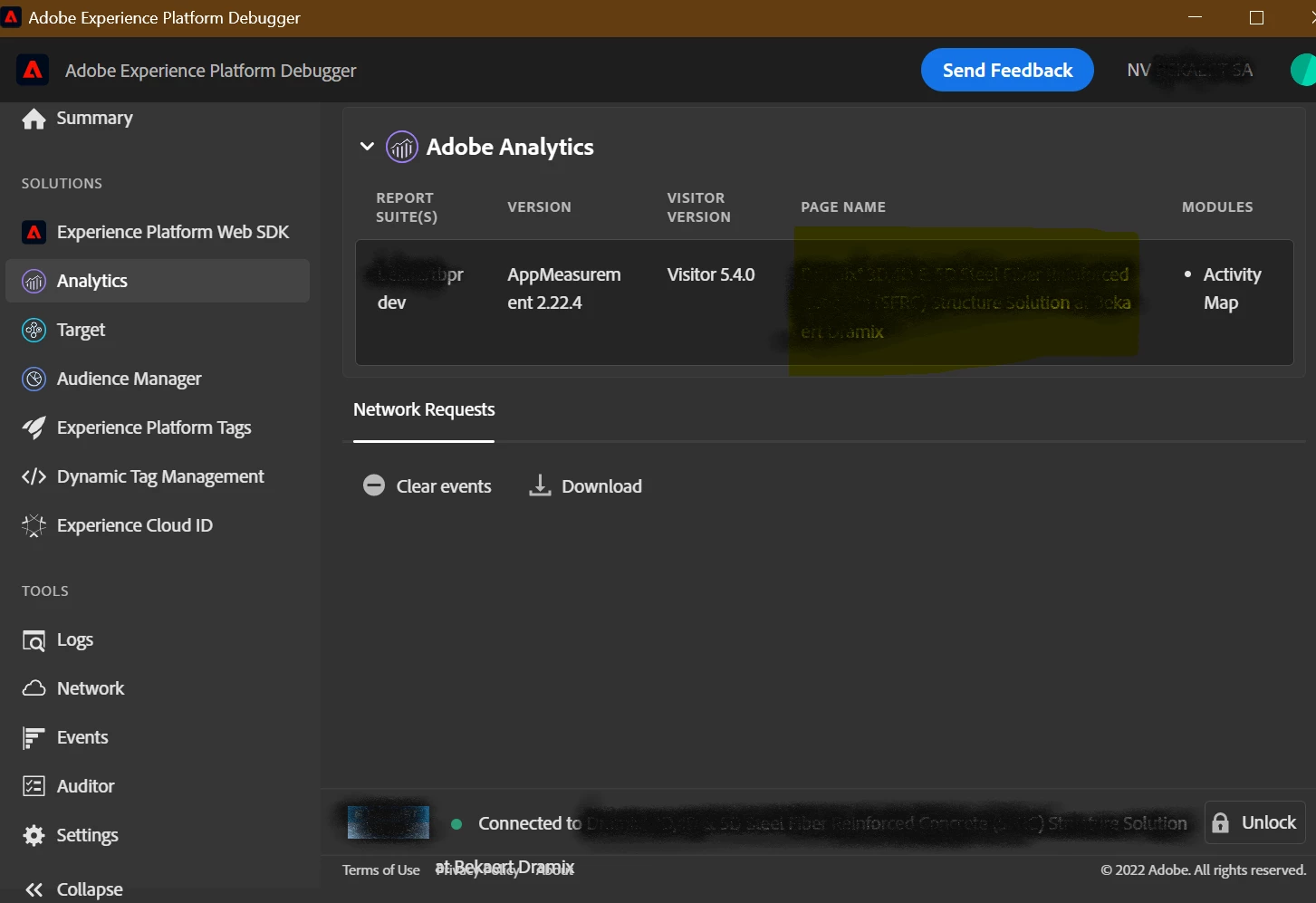Select the Auditor checklist icon
The height and width of the screenshot is (903, 1316).
[34, 786]
